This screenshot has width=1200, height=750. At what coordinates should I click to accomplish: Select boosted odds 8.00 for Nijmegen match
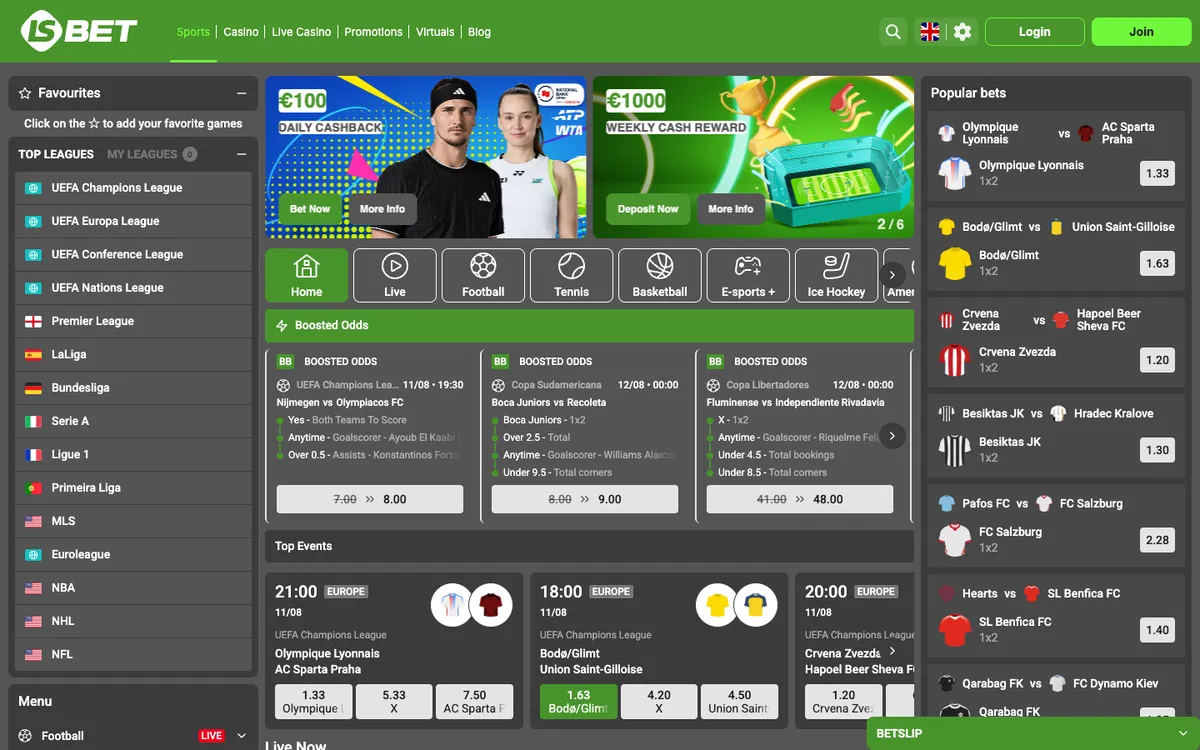[x=370, y=499]
